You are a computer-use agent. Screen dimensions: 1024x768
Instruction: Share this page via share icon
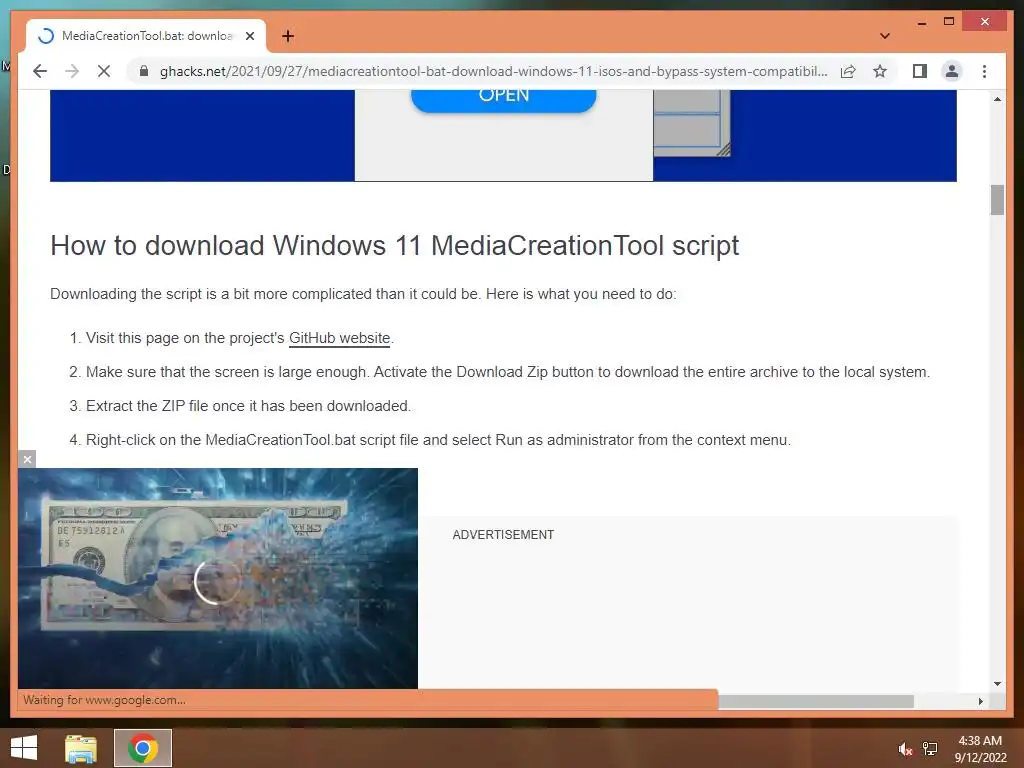[x=848, y=71]
